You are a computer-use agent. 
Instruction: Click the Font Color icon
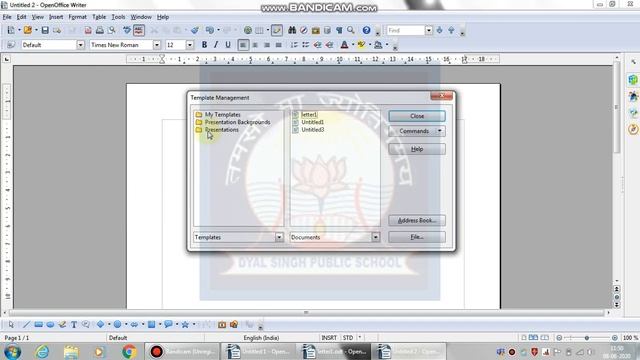point(344,45)
